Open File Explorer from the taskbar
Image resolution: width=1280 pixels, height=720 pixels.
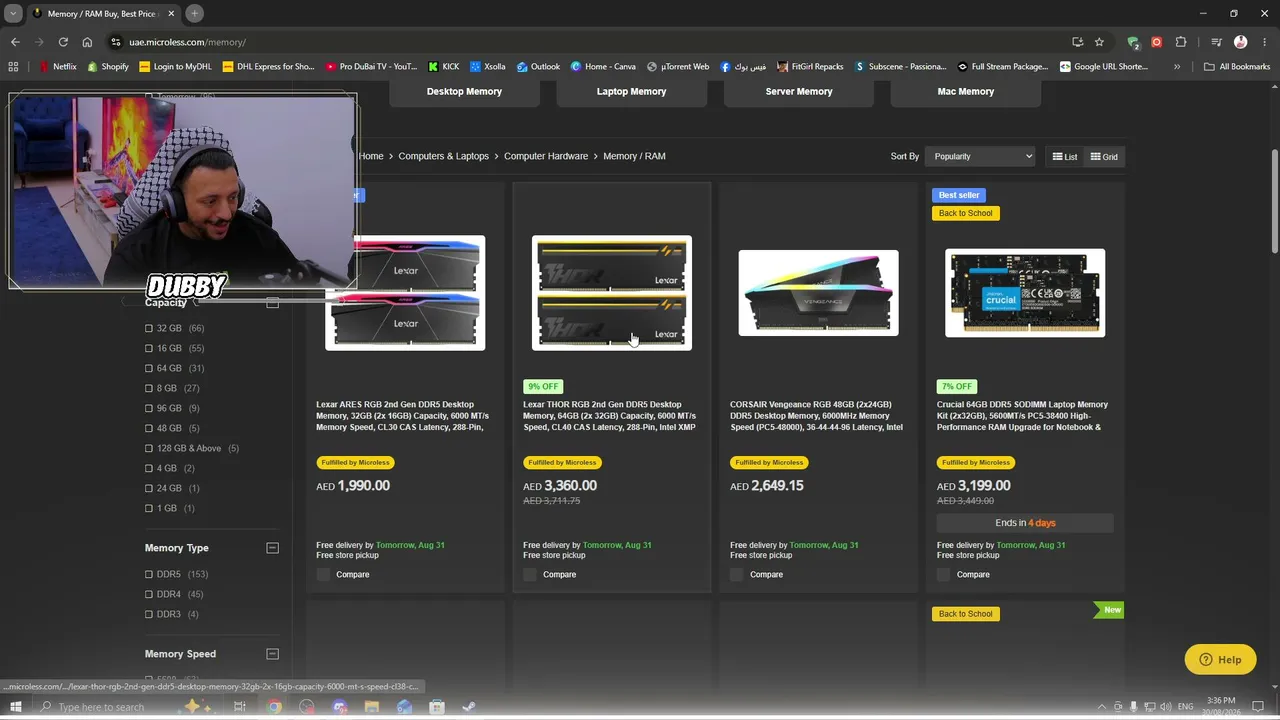pos(372,707)
